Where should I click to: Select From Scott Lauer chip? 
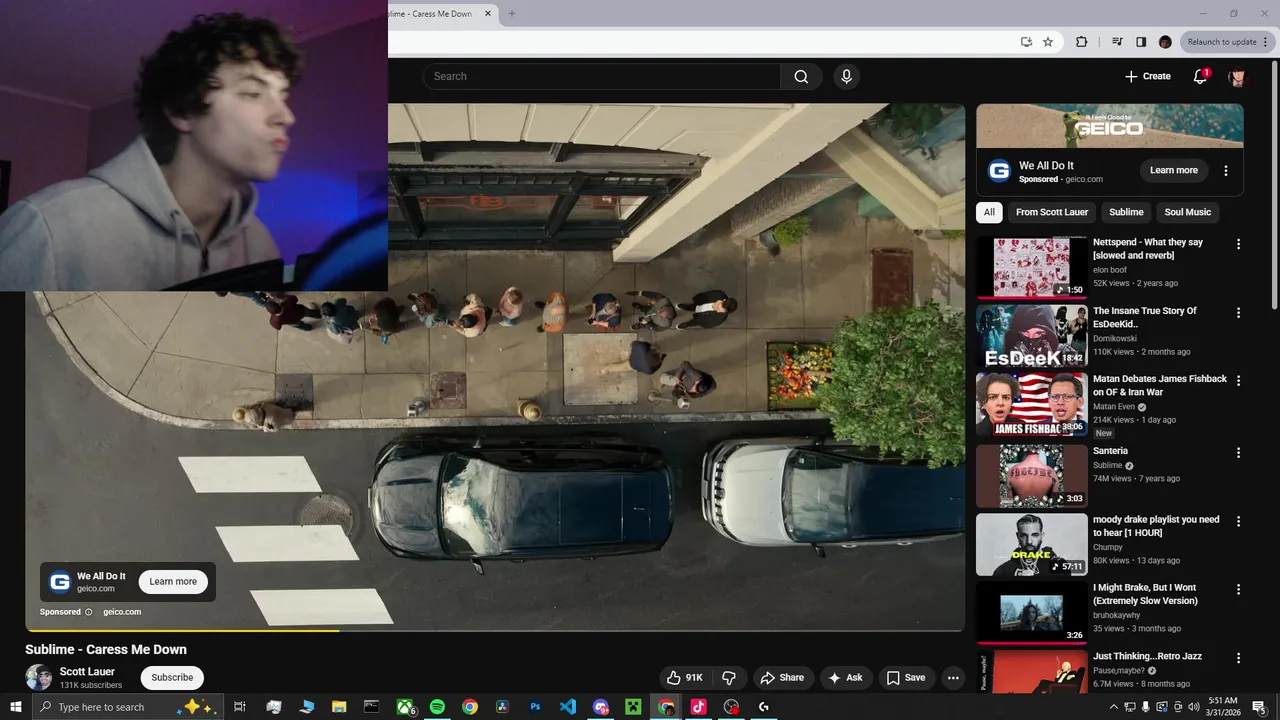[1052, 212]
